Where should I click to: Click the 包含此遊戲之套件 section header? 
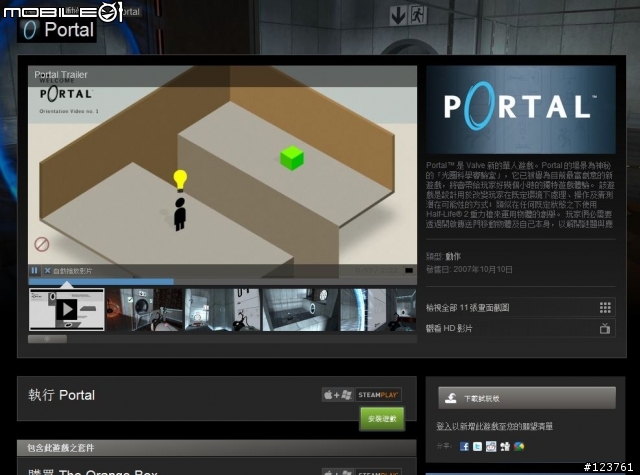(217, 448)
